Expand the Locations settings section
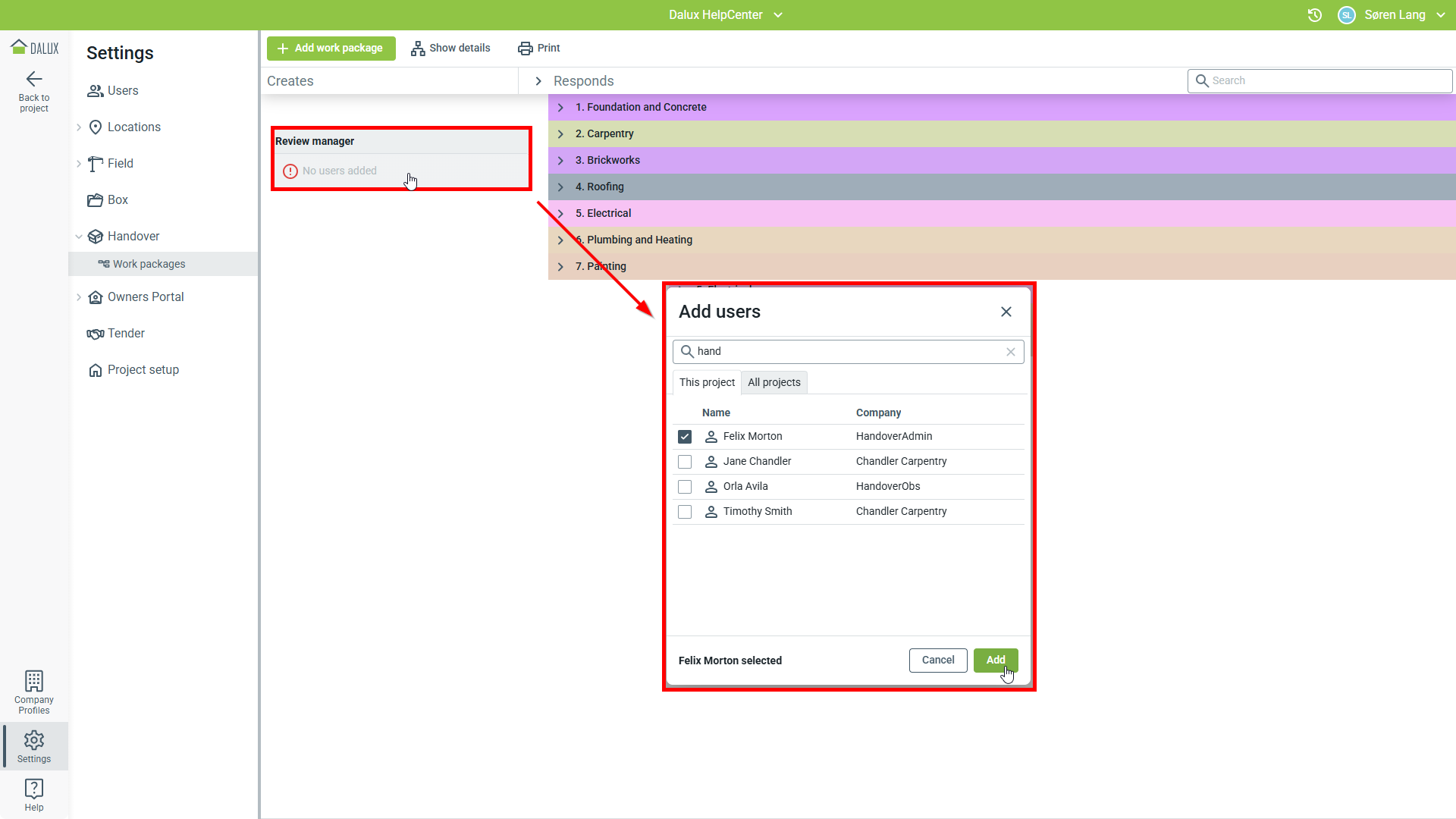The width and height of the screenshot is (1456, 819). click(79, 127)
